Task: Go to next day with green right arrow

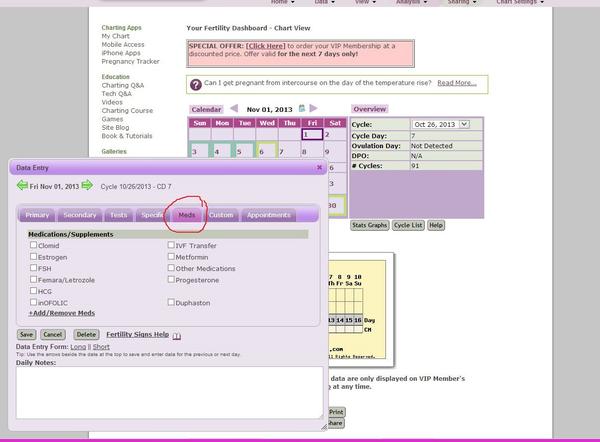Action: click(87, 186)
